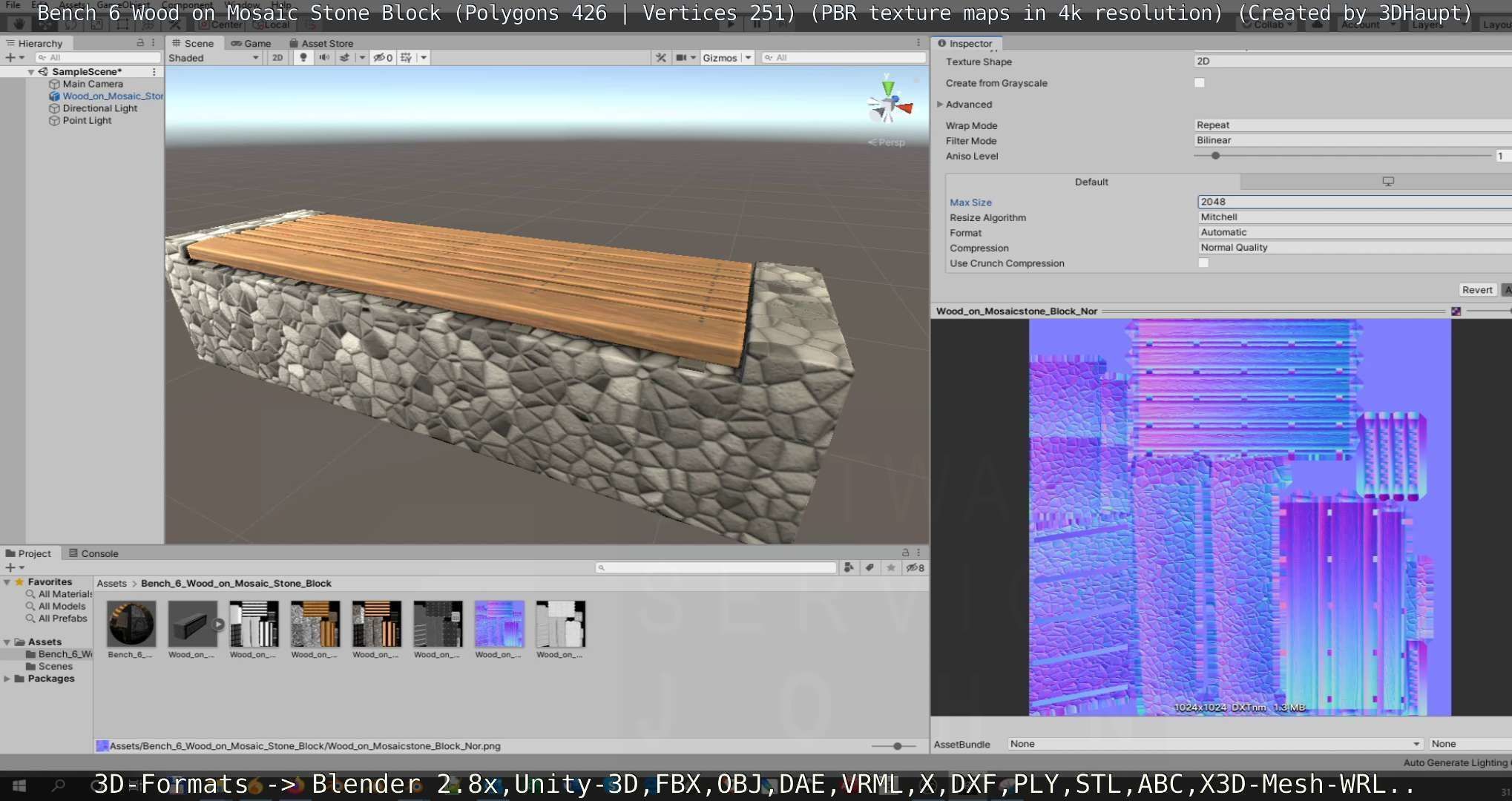This screenshot has height=801, width=1512.
Task: Toggle the RGB/alpha preview channel icon
Action: pyautogui.click(x=1456, y=311)
